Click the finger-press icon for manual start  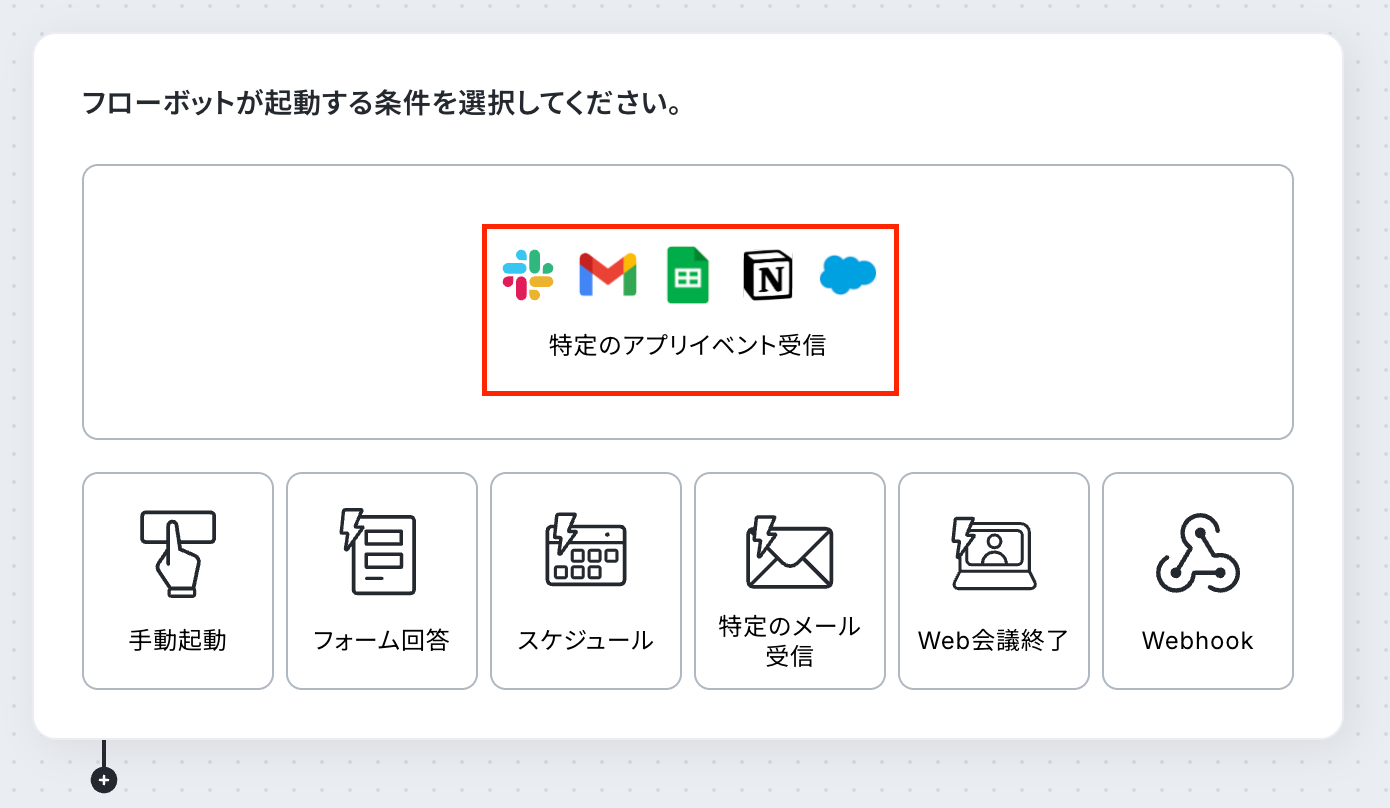click(178, 553)
